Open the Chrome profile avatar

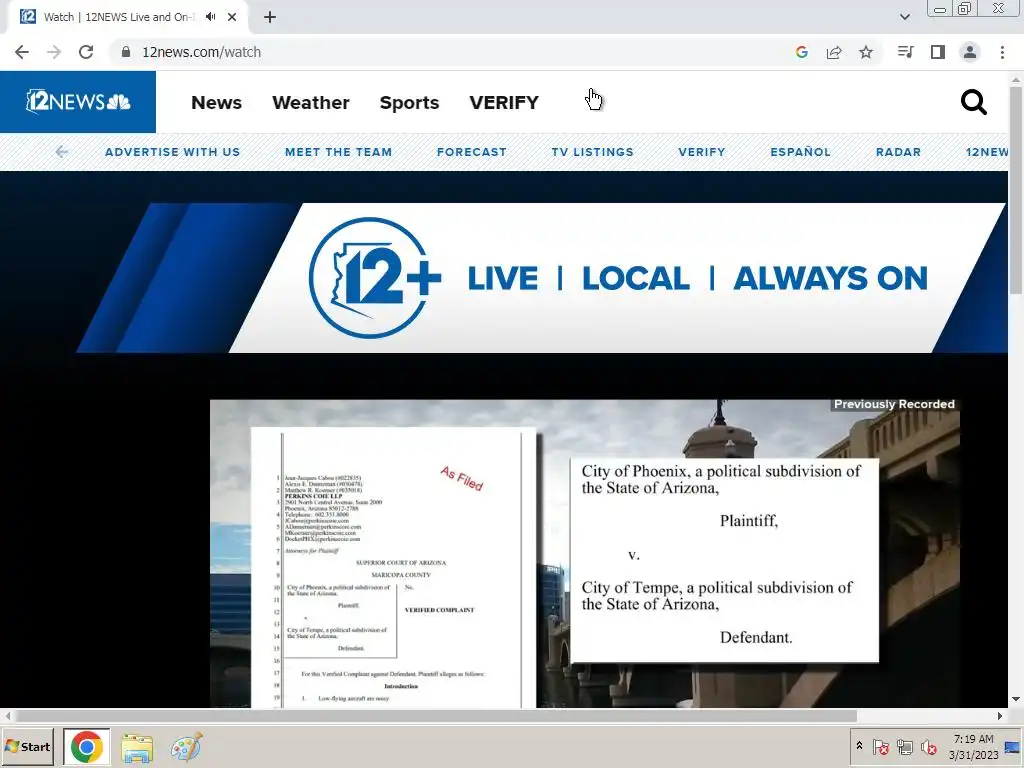click(970, 52)
